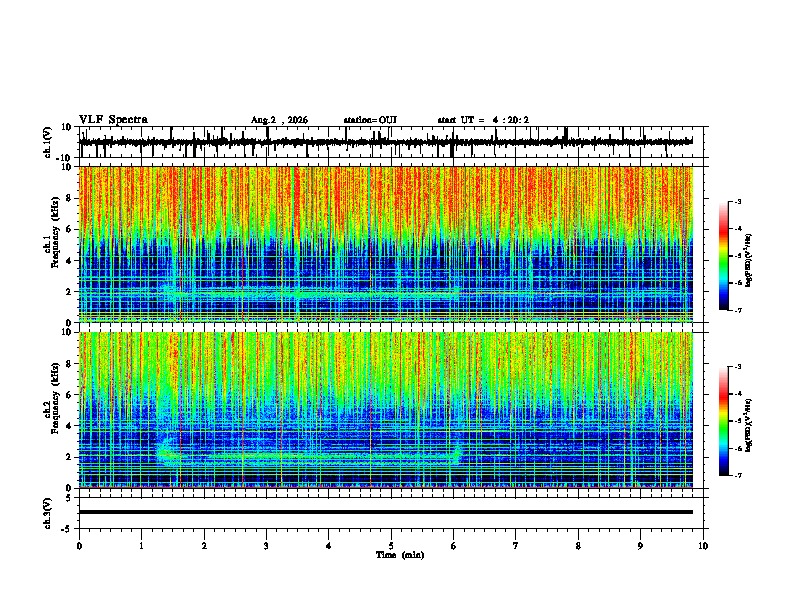The width and height of the screenshot is (792, 612).
Task: Click the ch.3 flat voltage trace line
Action: [x=385, y=512]
